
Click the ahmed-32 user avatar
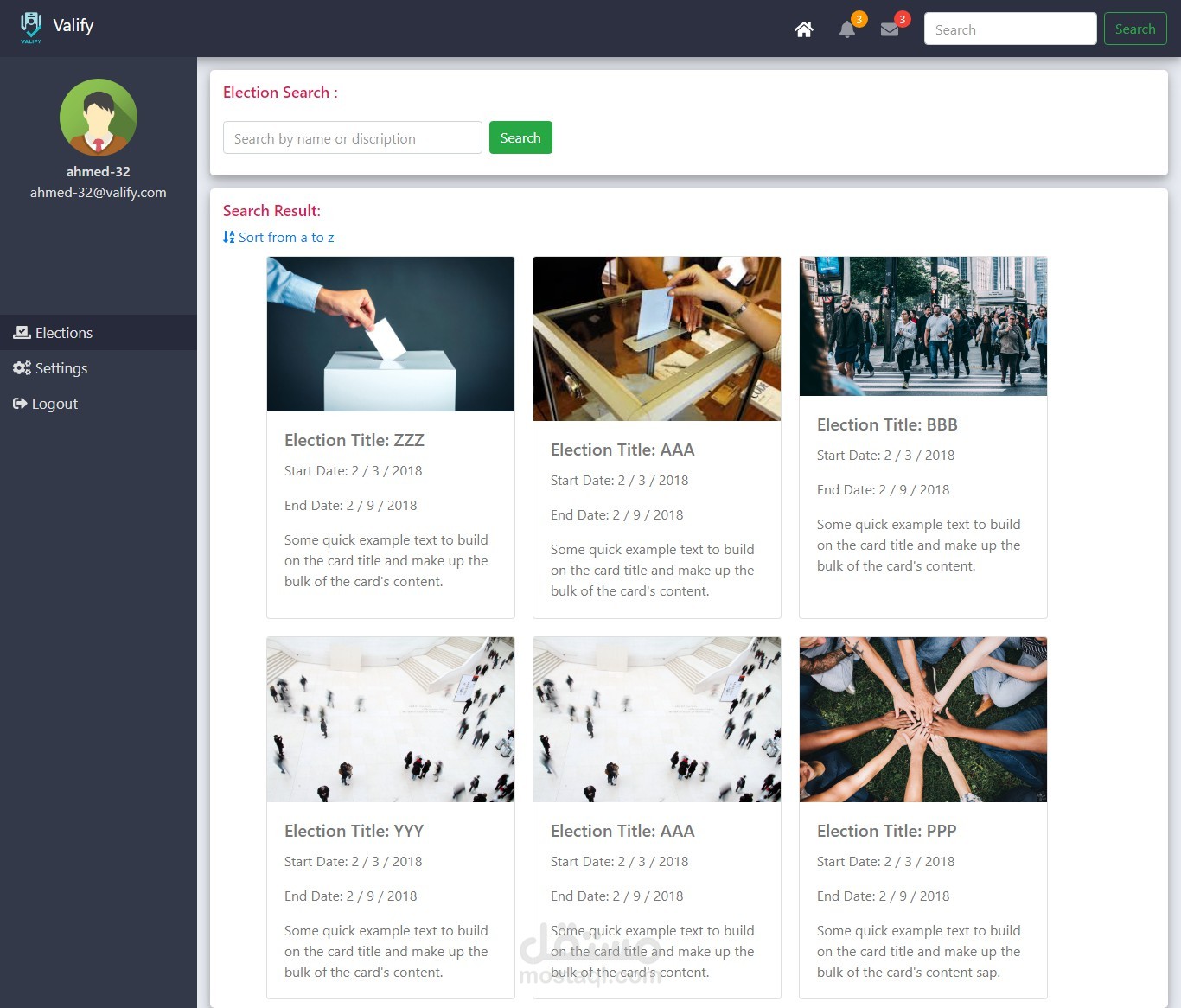pos(99,118)
